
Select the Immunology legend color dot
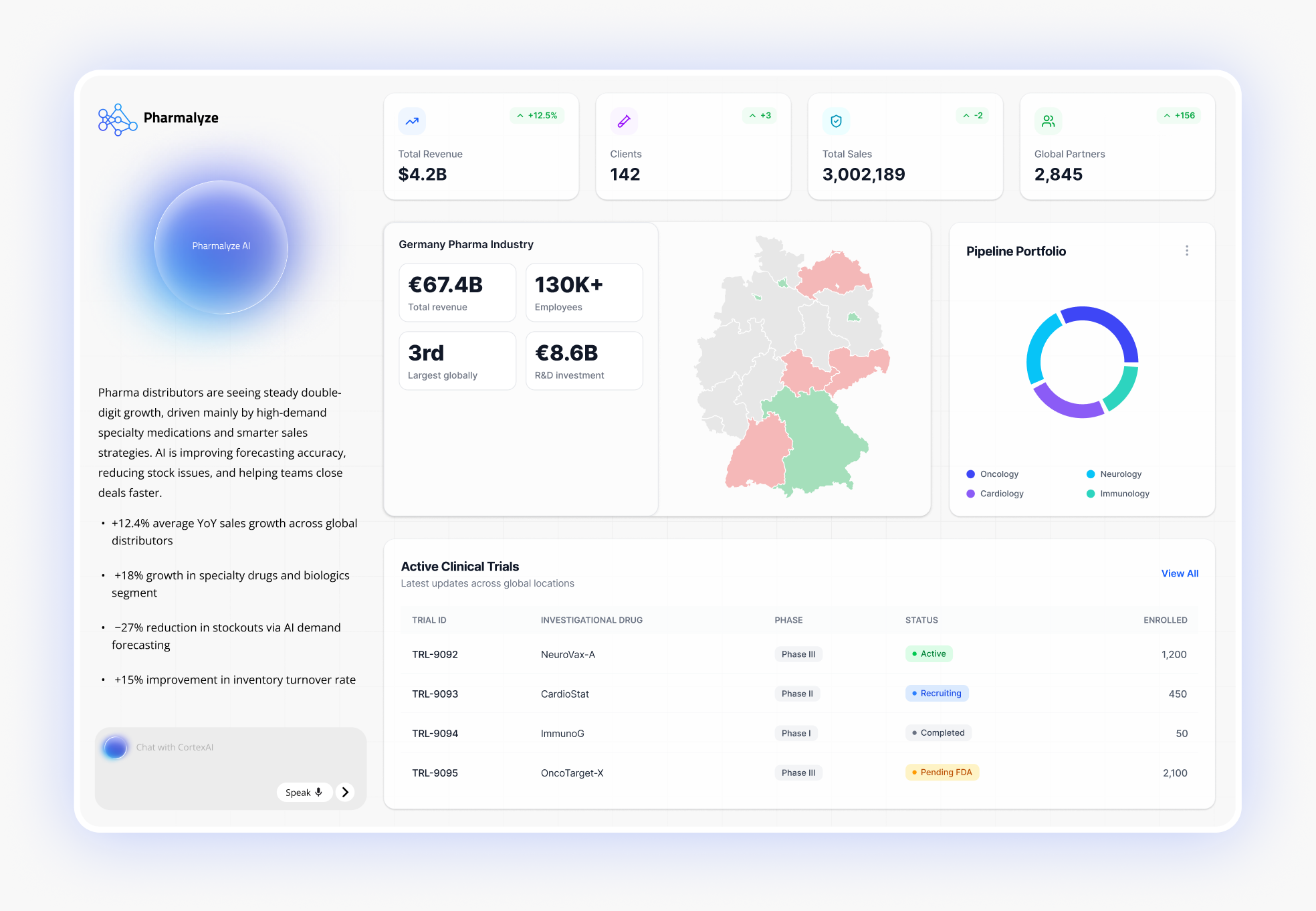point(1091,494)
